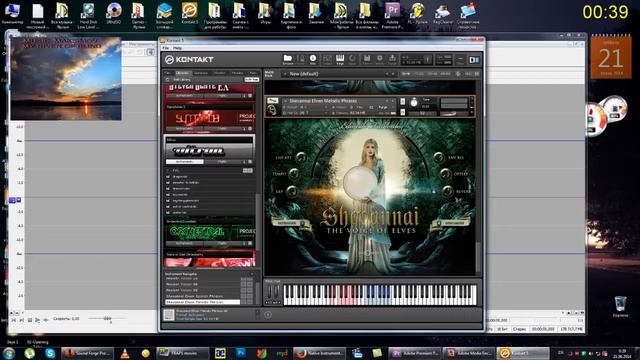640x360 pixels.
Task: Close the Instrument Navigator pane
Action: (x=252, y=274)
